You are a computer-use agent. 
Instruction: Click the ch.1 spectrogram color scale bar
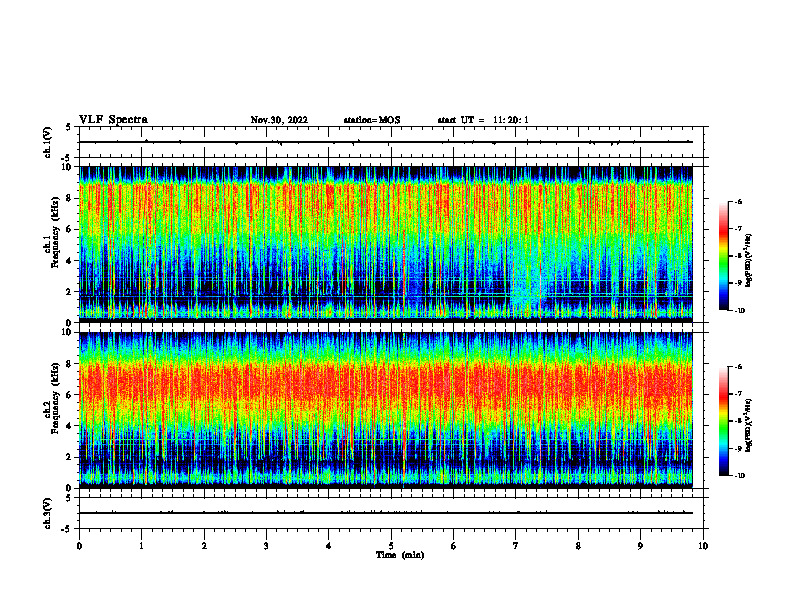click(723, 256)
